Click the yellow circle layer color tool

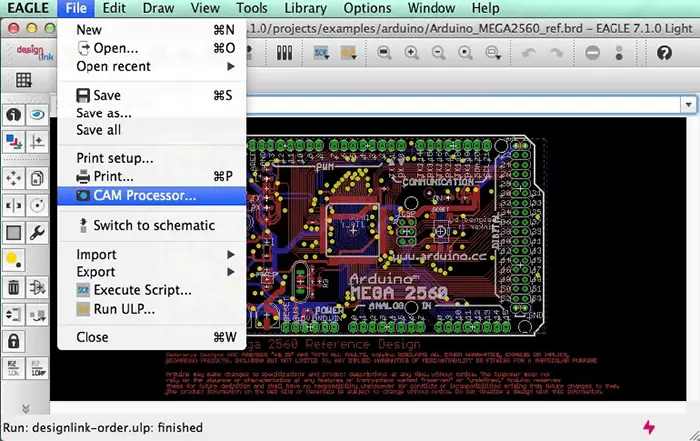tap(14, 258)
